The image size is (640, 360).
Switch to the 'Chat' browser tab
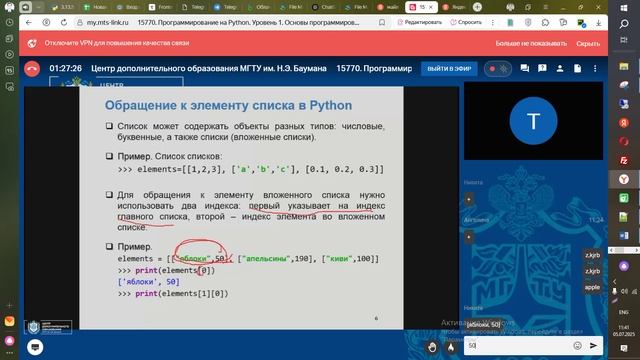pos(323,7)
